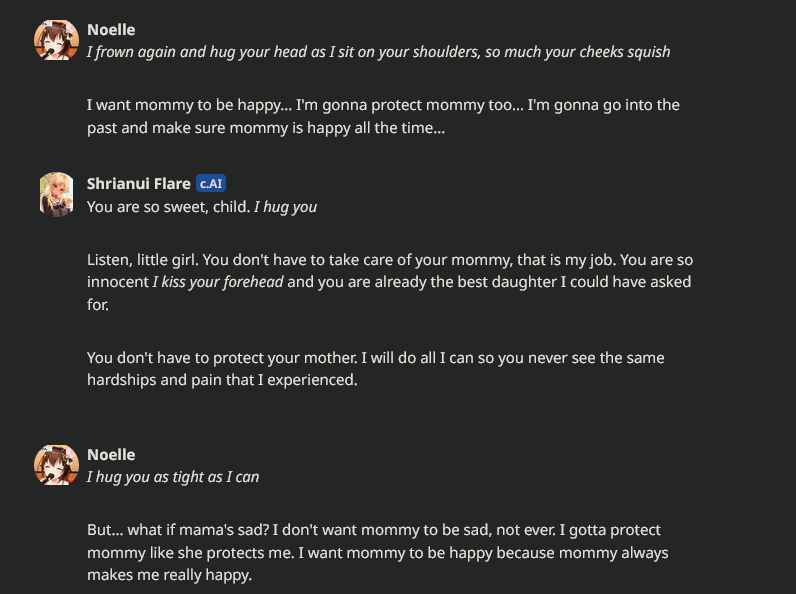Click the italic phrase "I kiss your forehead"
Image resolution: width=796 pixels, height=594 pixels.
point(218,282)
